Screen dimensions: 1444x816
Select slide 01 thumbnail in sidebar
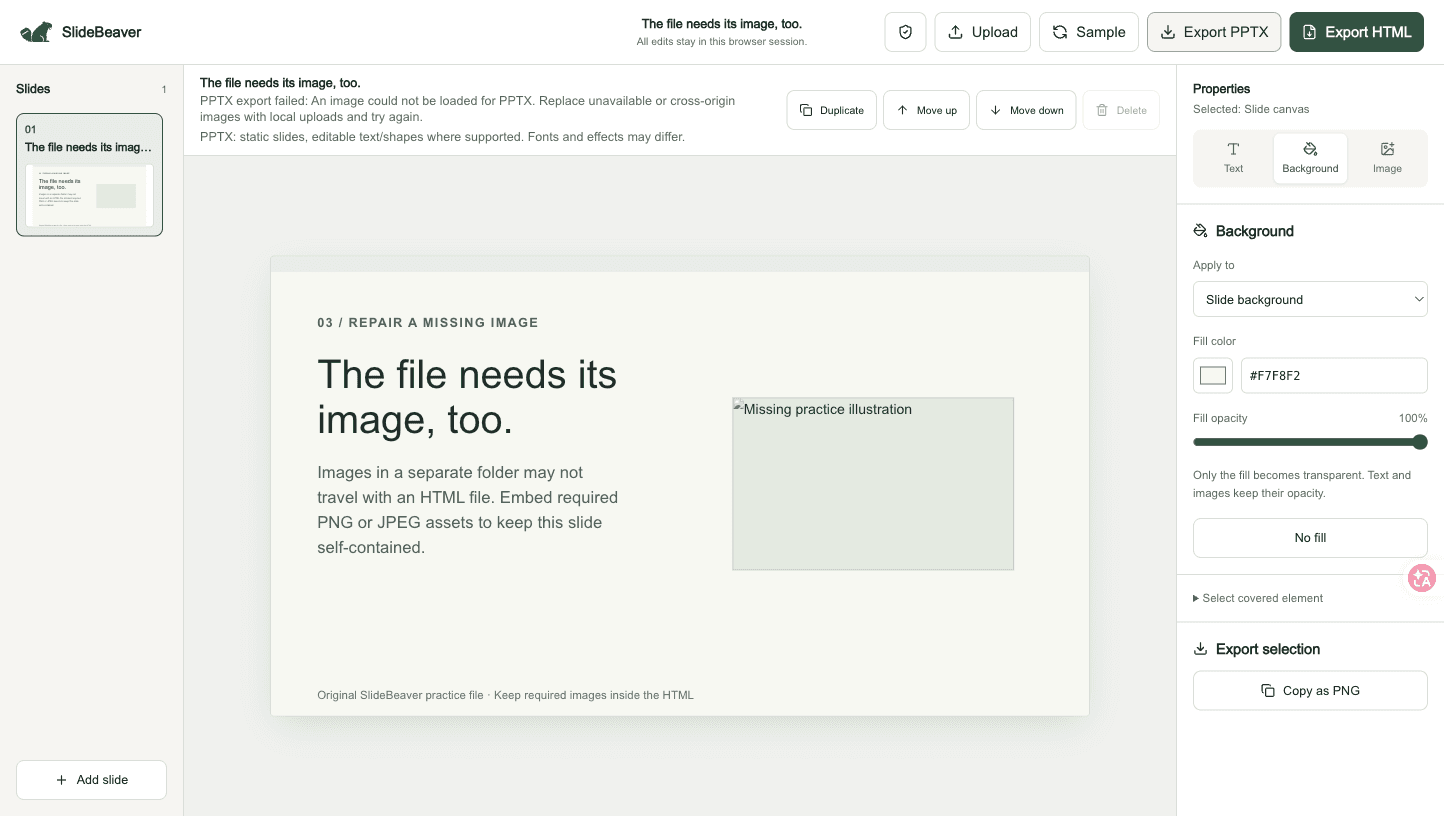click(89, 175)
